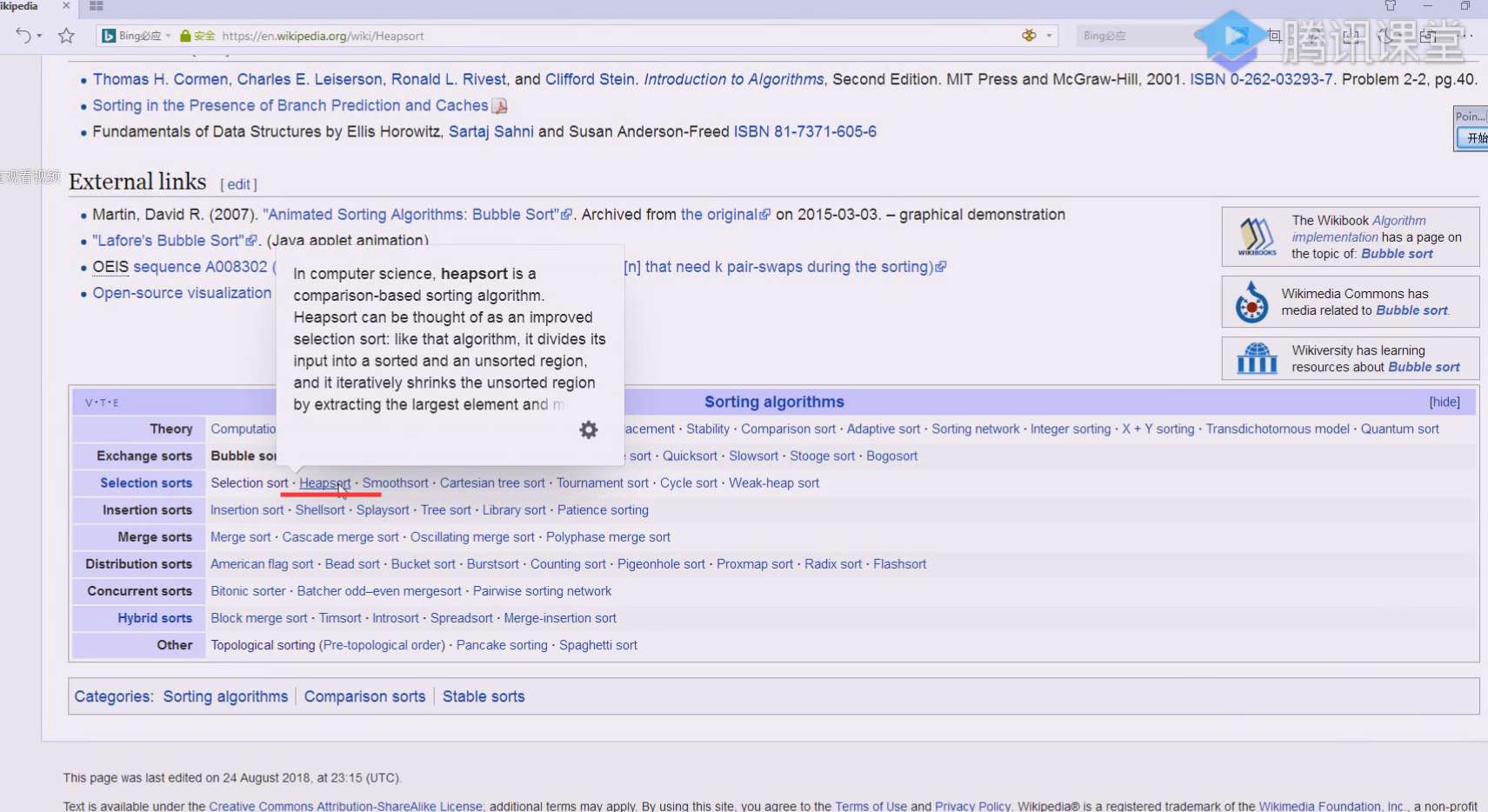This screenshot has width=1488, height=812.
Task: Click the back arrow in browser toolbar
Action: 23,36
